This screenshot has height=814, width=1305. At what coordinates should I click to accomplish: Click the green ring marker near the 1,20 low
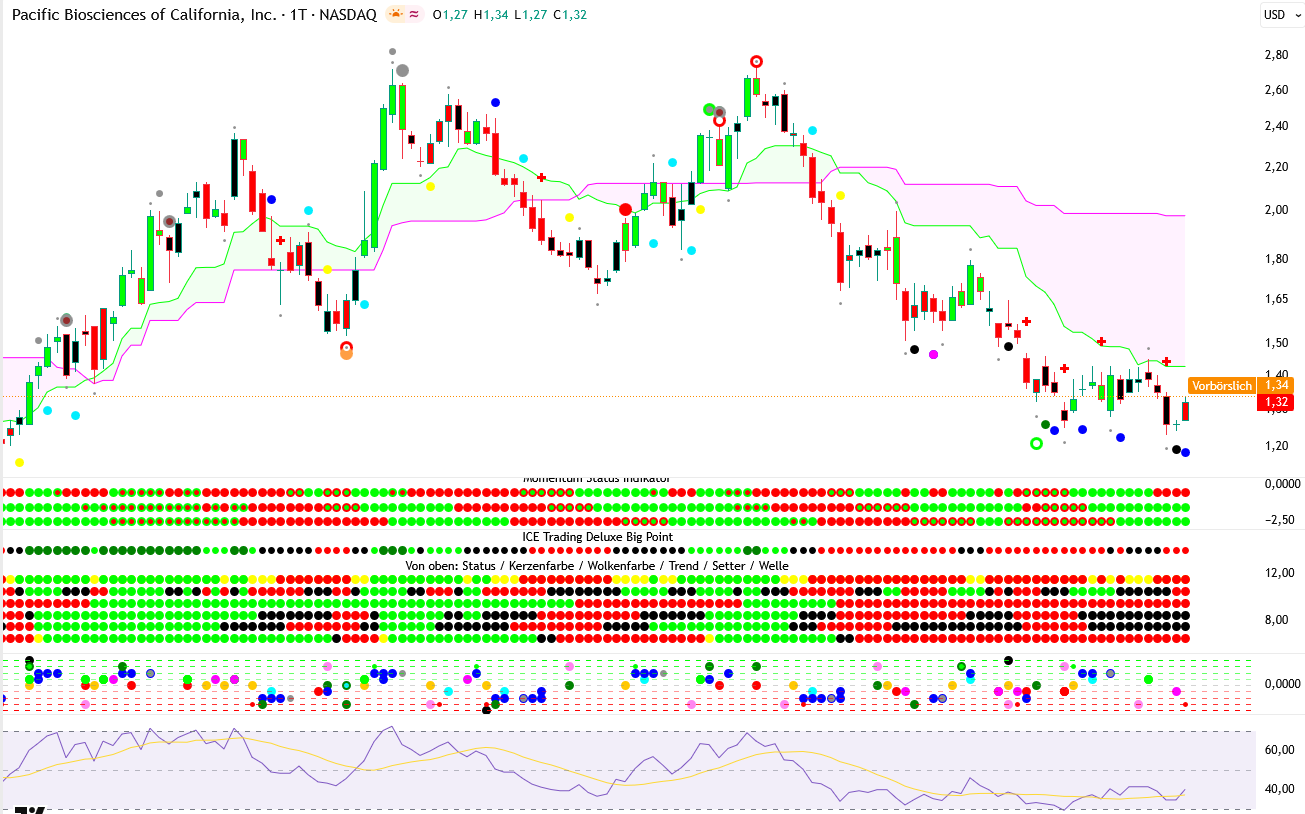click(x=1036, y=443)
